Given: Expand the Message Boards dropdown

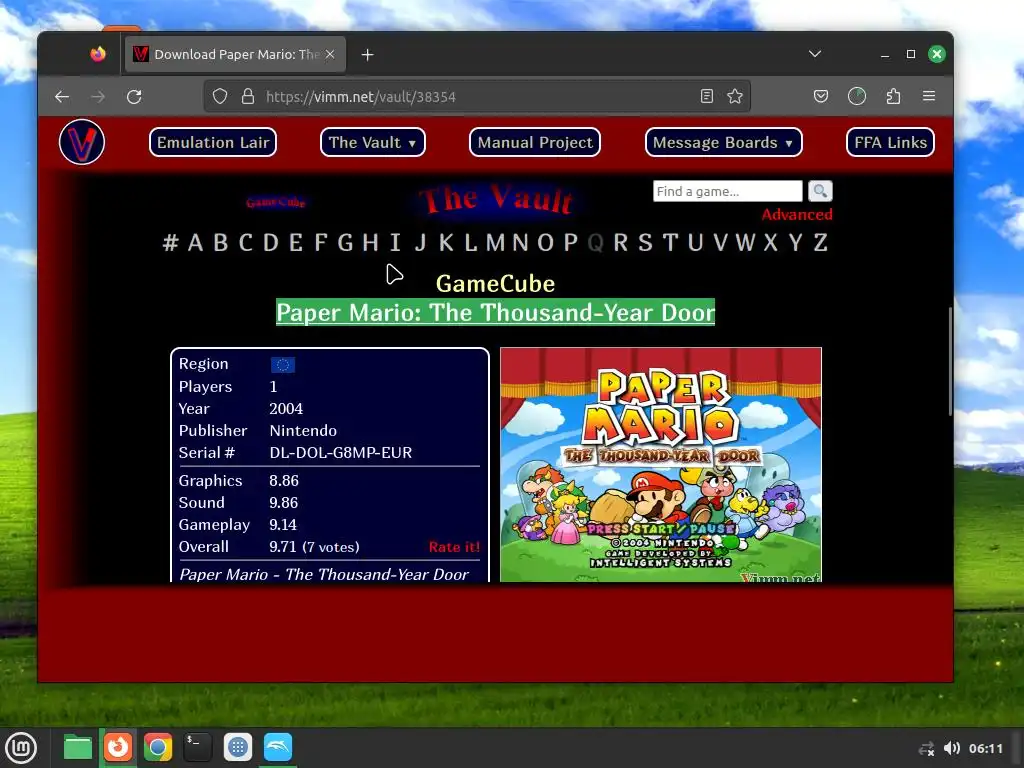Looking at the screenshot, I should [x=724, y=142].
